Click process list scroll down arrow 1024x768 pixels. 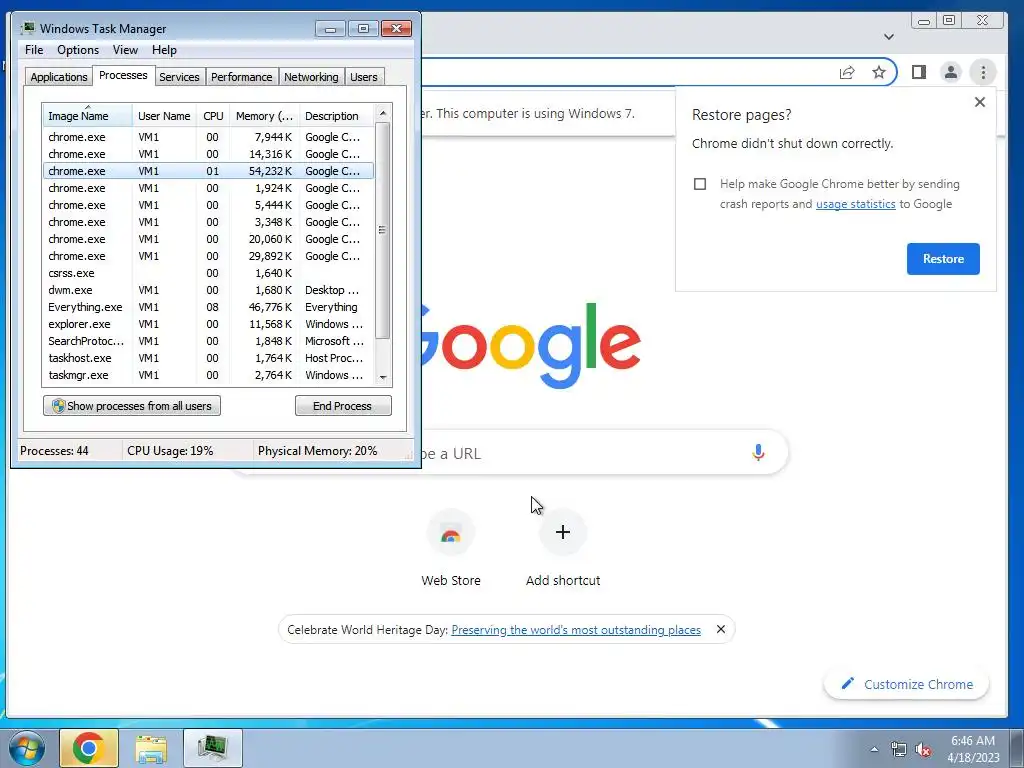(x=383, y=377)
